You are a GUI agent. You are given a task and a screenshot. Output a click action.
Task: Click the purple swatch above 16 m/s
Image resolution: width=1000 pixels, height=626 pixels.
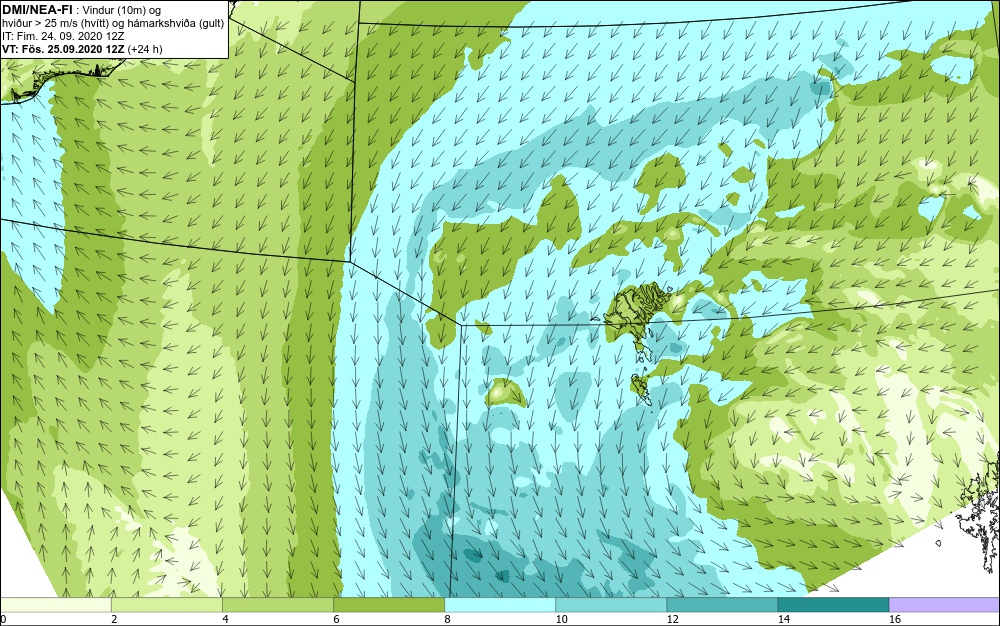pos(945,604)
